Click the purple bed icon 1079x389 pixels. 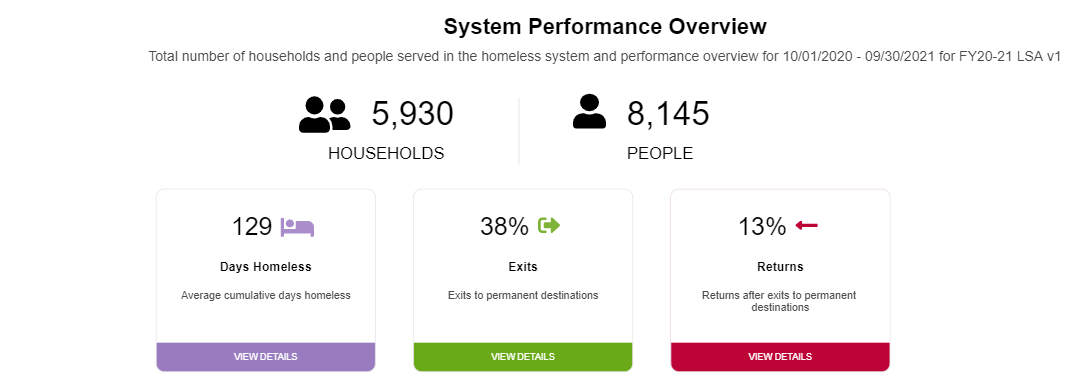tap(297, 227)
